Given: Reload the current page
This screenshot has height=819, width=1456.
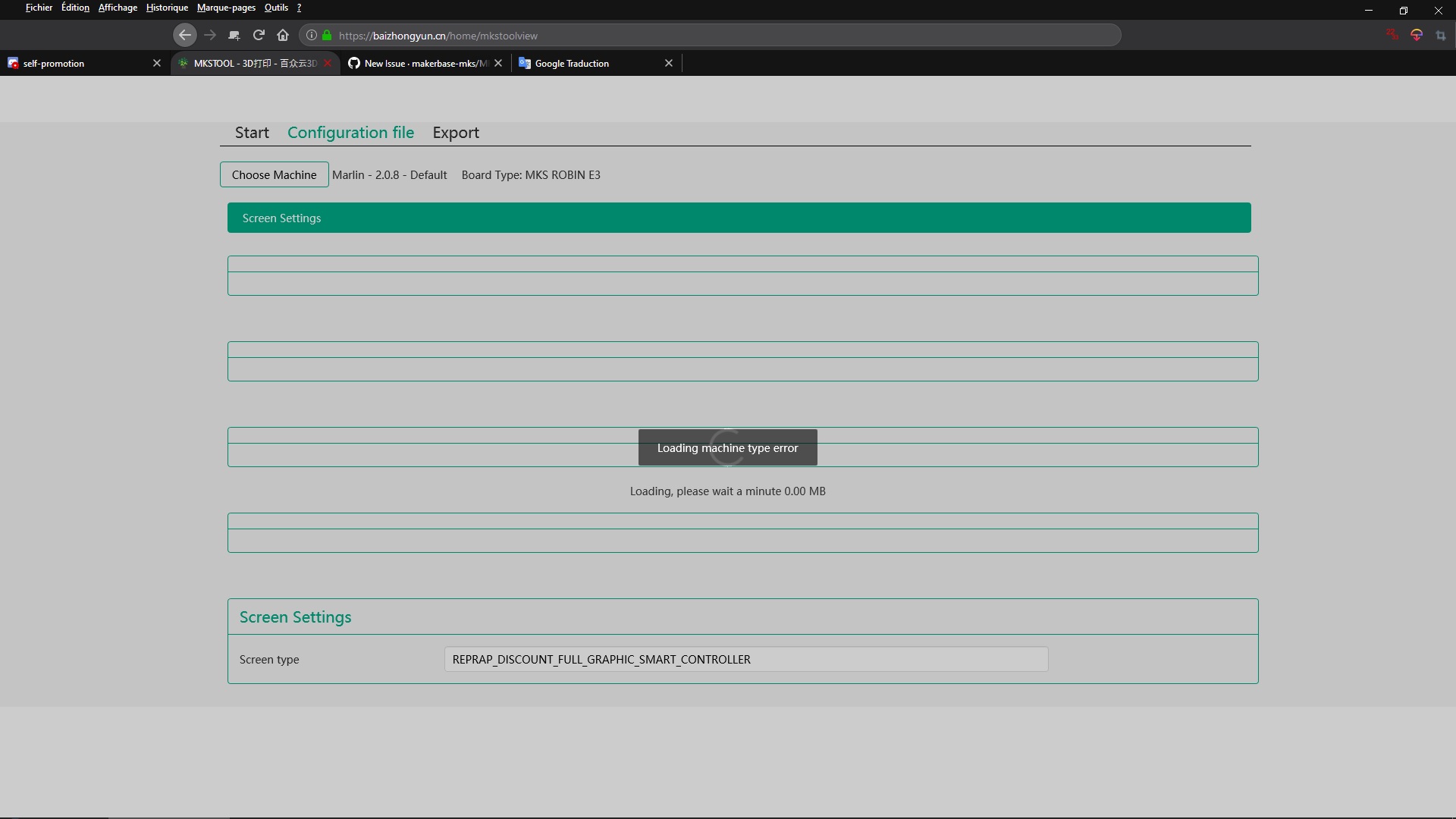Looking at the screenshot, I should coord(259,35).
